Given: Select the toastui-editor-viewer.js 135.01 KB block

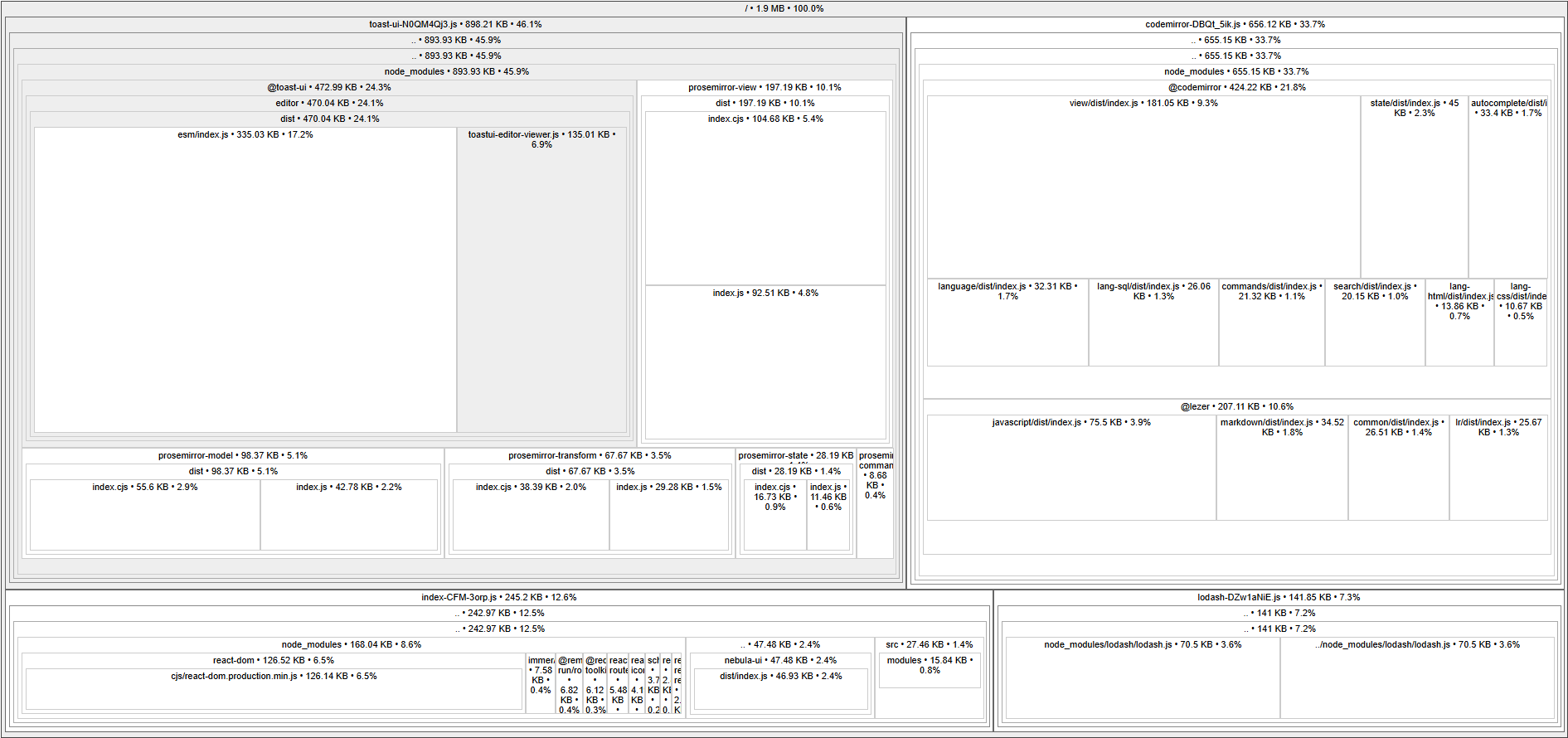Looking at the screenshot, I should pyautogui.click(x=541, y=279).
